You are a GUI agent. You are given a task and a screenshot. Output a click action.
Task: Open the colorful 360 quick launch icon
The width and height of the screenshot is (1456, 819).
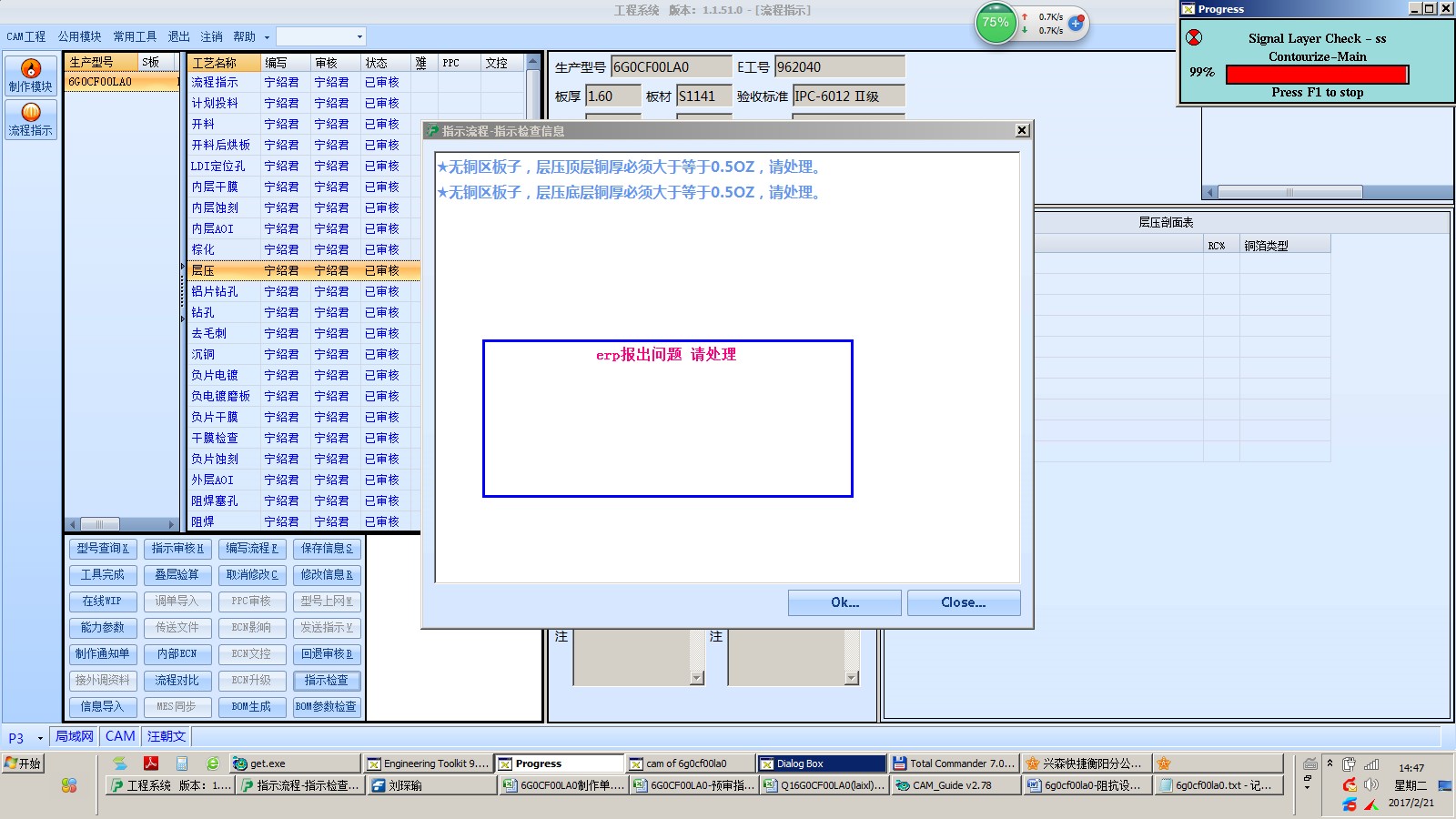tap(69, 785)
